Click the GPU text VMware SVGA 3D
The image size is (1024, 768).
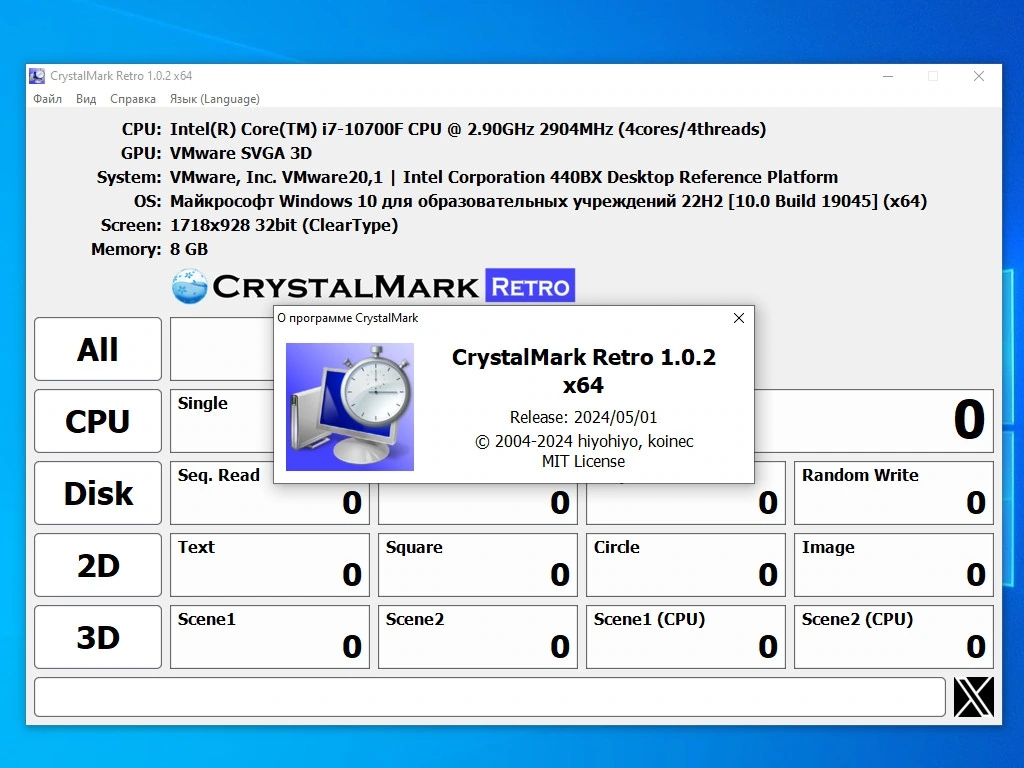(x=241, y=153)
